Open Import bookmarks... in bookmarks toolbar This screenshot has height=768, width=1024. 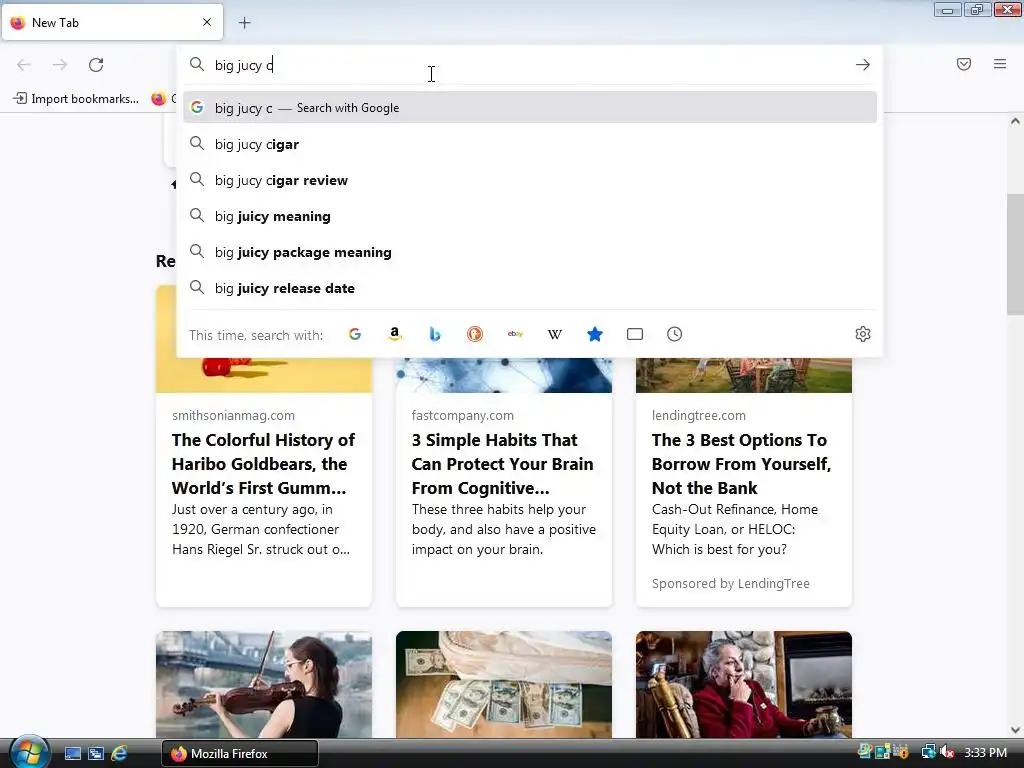[76, 99]
